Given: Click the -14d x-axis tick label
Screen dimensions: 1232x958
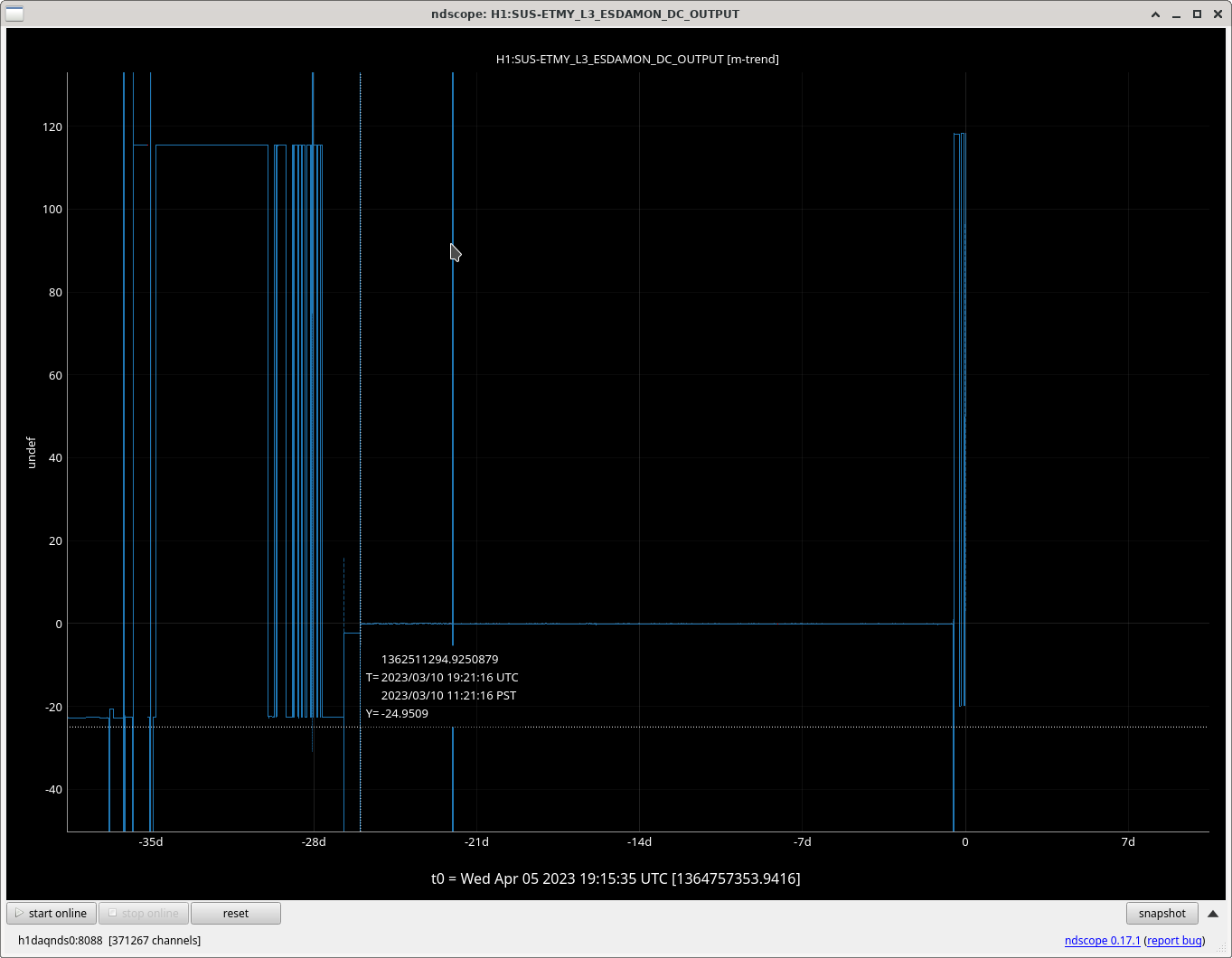Looking at the screenshot, I should click(639, 841).
